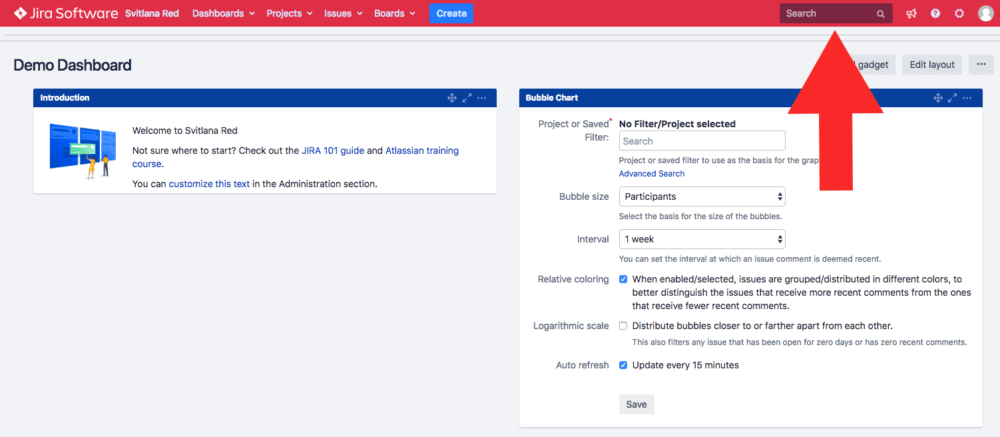Click the move icon on Introduction gadget
1000x437 pixels.
click(x=452, y=98)
